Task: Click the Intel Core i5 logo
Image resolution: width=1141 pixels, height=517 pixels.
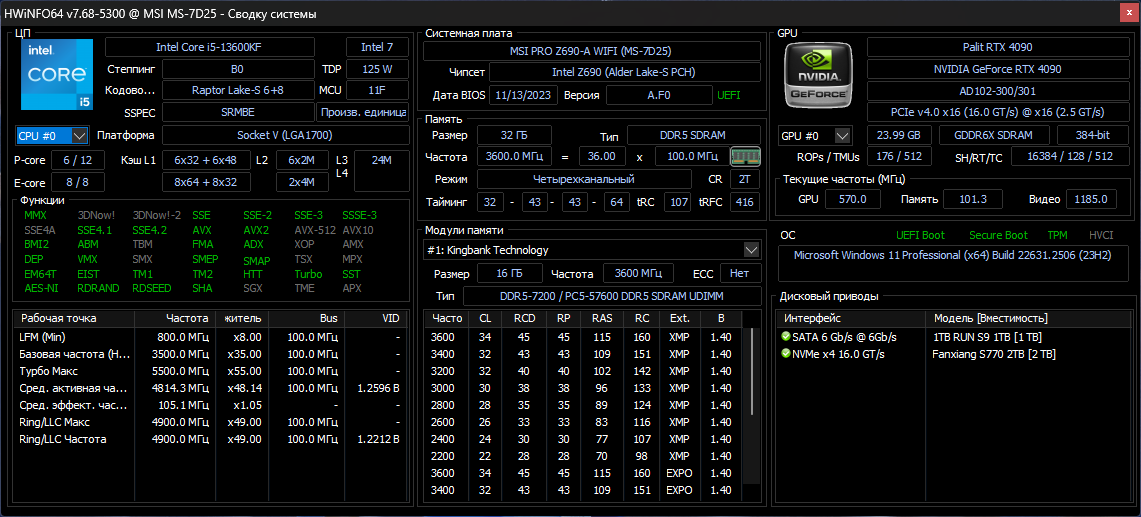Action: coord(56,75)
